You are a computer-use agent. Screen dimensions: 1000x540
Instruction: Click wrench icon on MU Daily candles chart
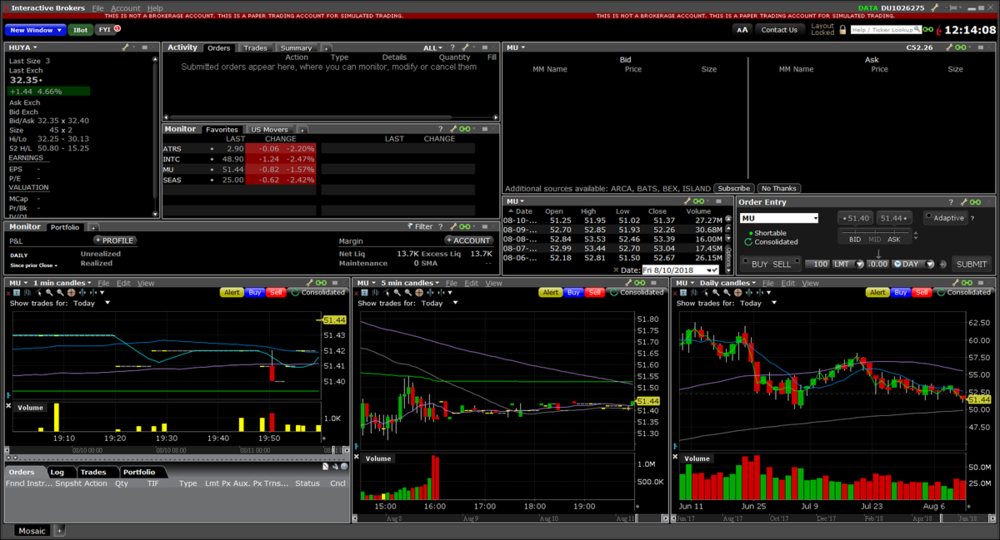click(x=955, y=282)
